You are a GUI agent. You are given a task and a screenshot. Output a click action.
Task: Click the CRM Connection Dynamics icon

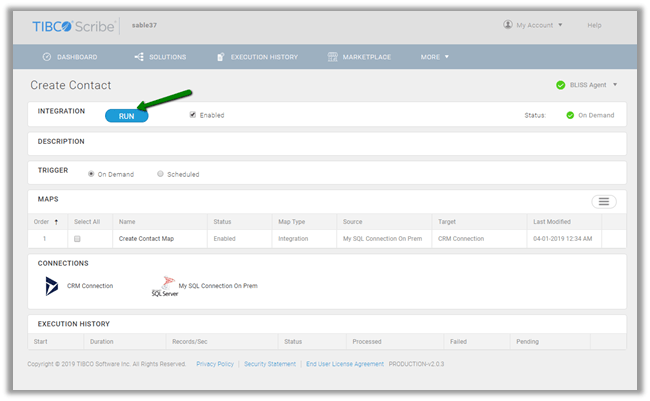pos(52,286)
